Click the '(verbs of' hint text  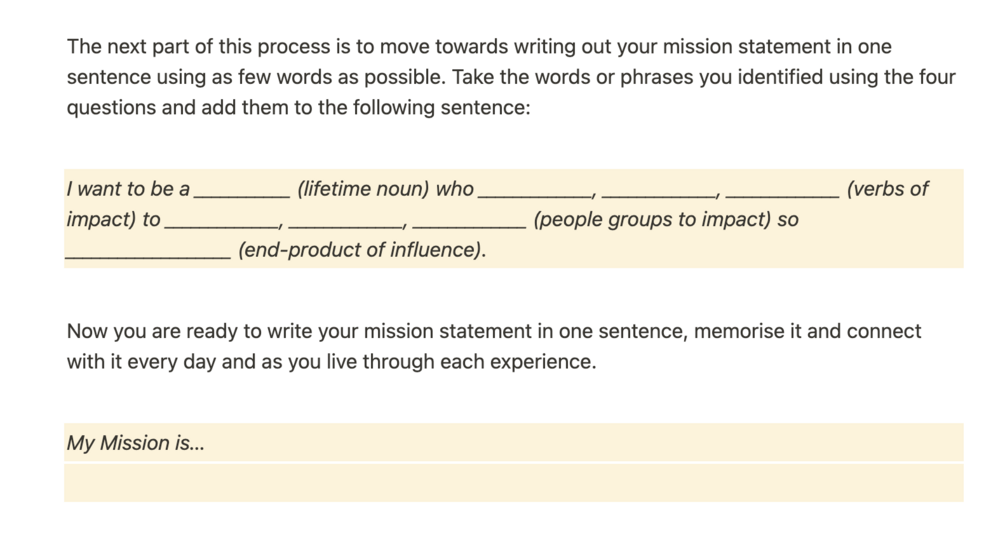[x=887, y=189]
